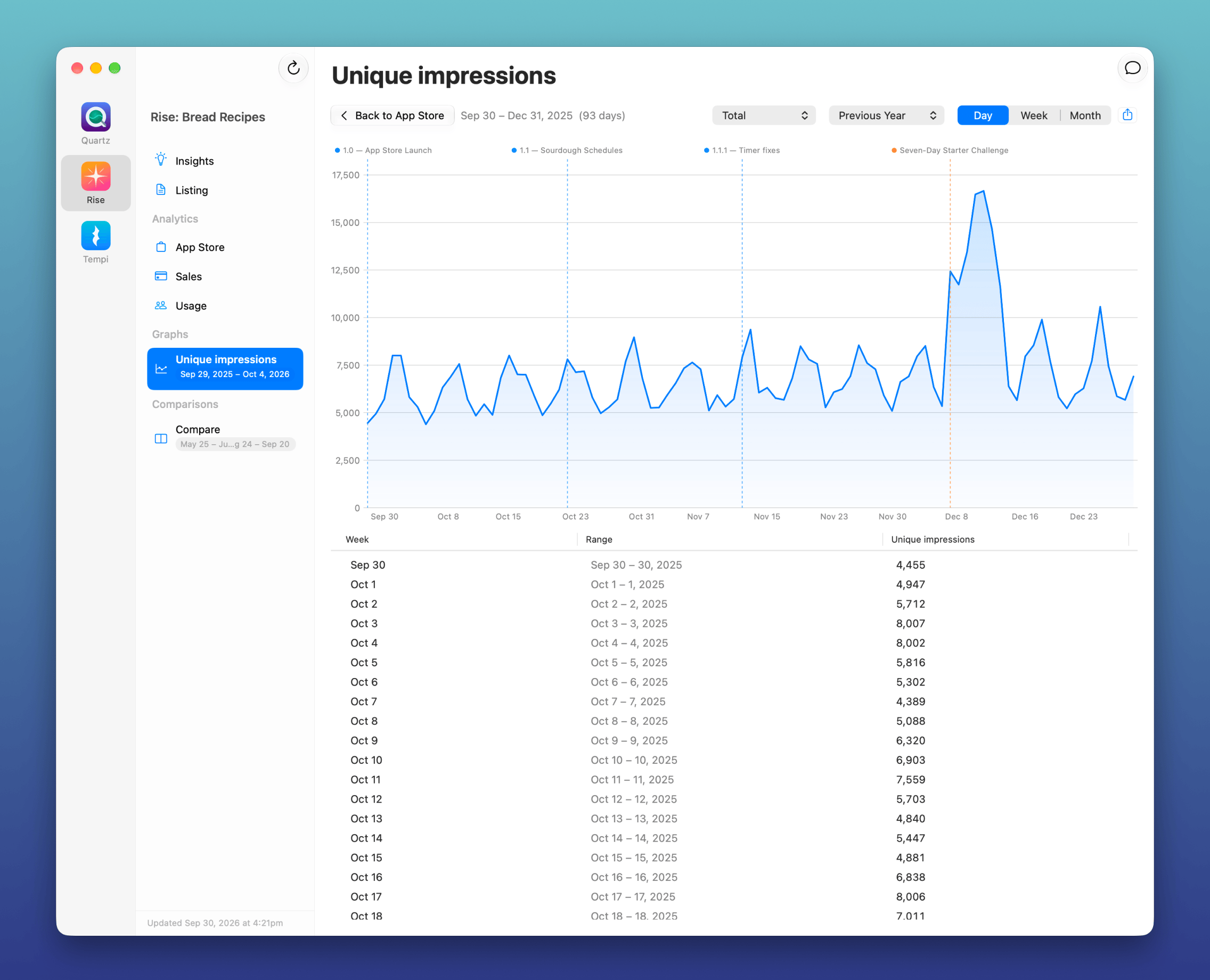Viewport: 1210px width, 980px height.
Task: Select the Oct 3 table row
Action: (734, 623)
